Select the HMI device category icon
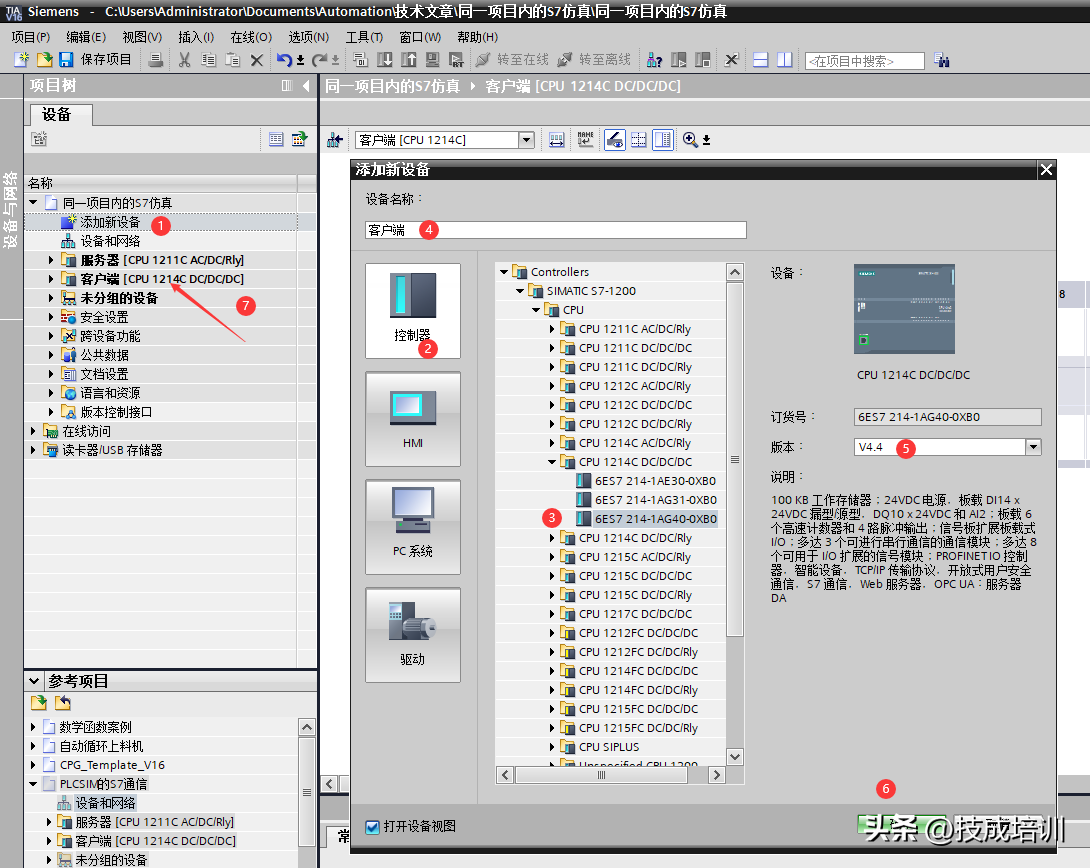The height and width of the screenshot is (868, 1090). point(413,418)
